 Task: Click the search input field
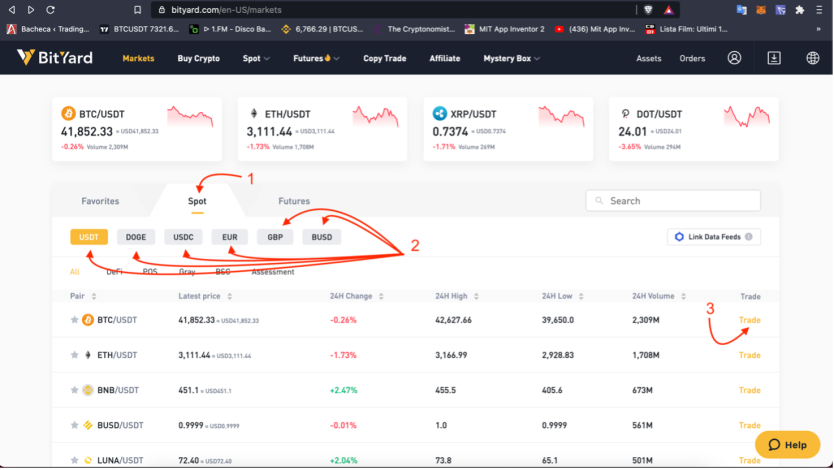[673, 200]
